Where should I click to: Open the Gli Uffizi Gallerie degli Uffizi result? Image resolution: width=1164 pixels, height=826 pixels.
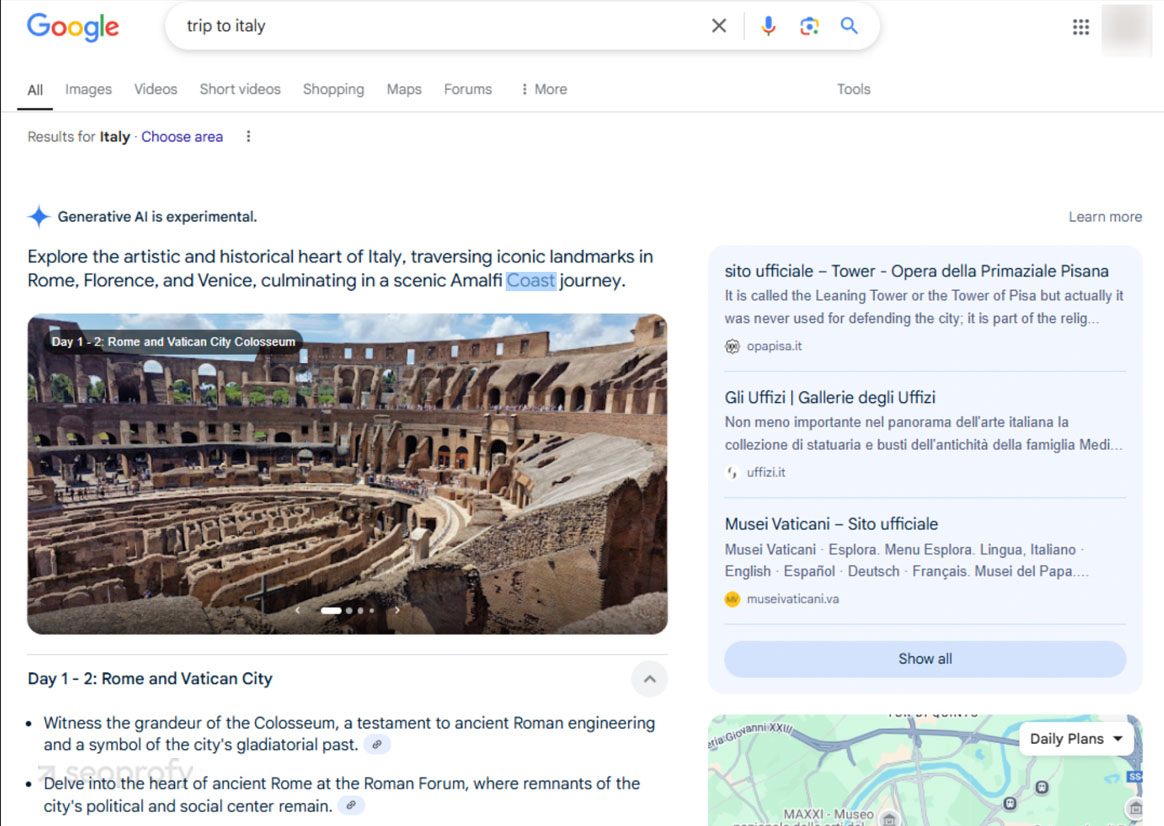[x=830, y=397]
